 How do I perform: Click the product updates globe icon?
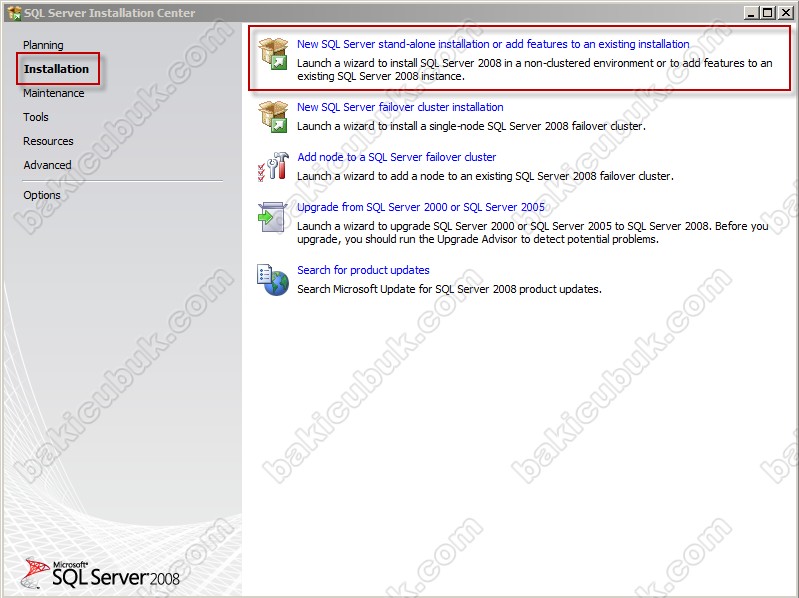click(273, 280)
